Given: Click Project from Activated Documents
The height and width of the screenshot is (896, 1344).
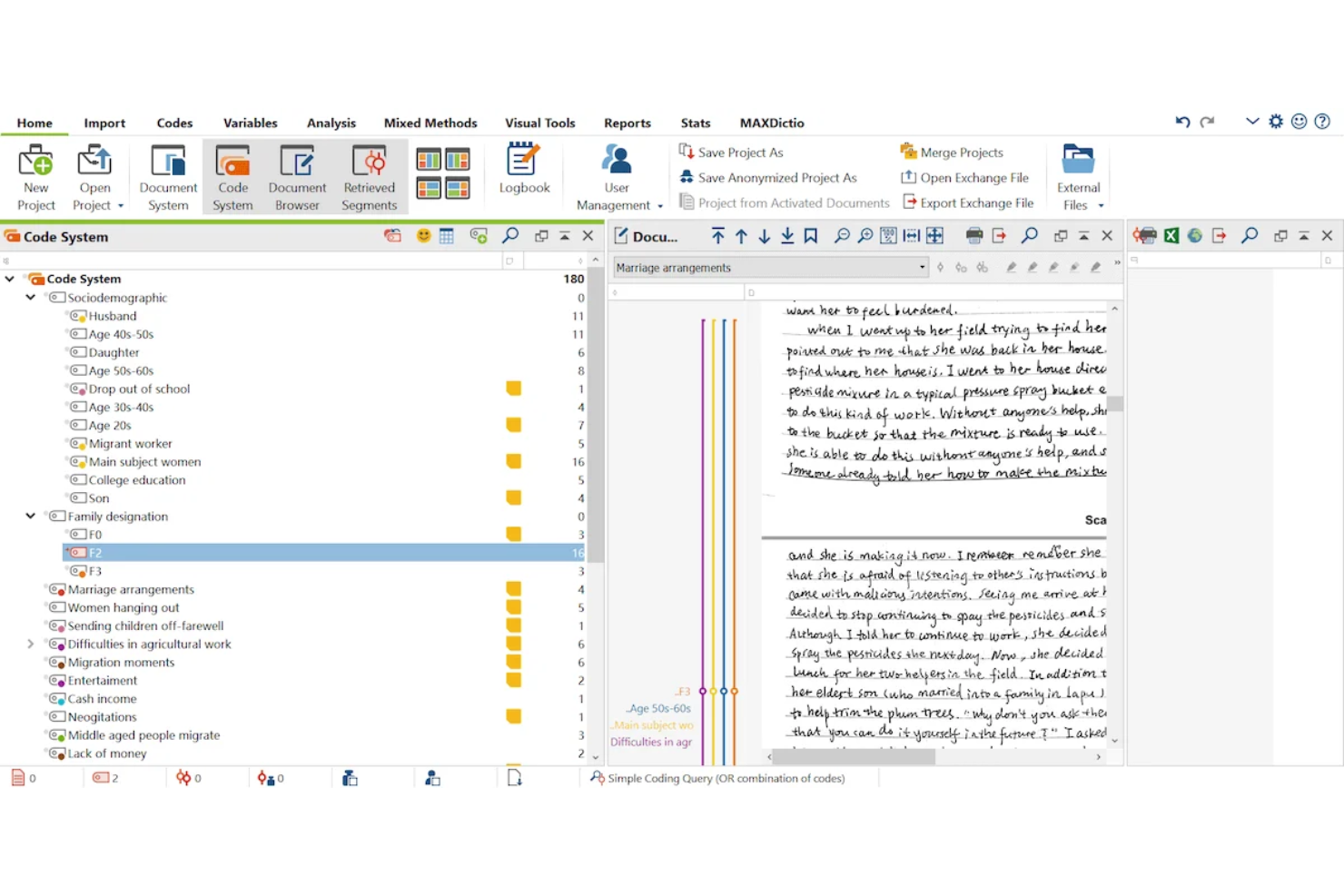Looking at the screenshot, I should 785,203.
